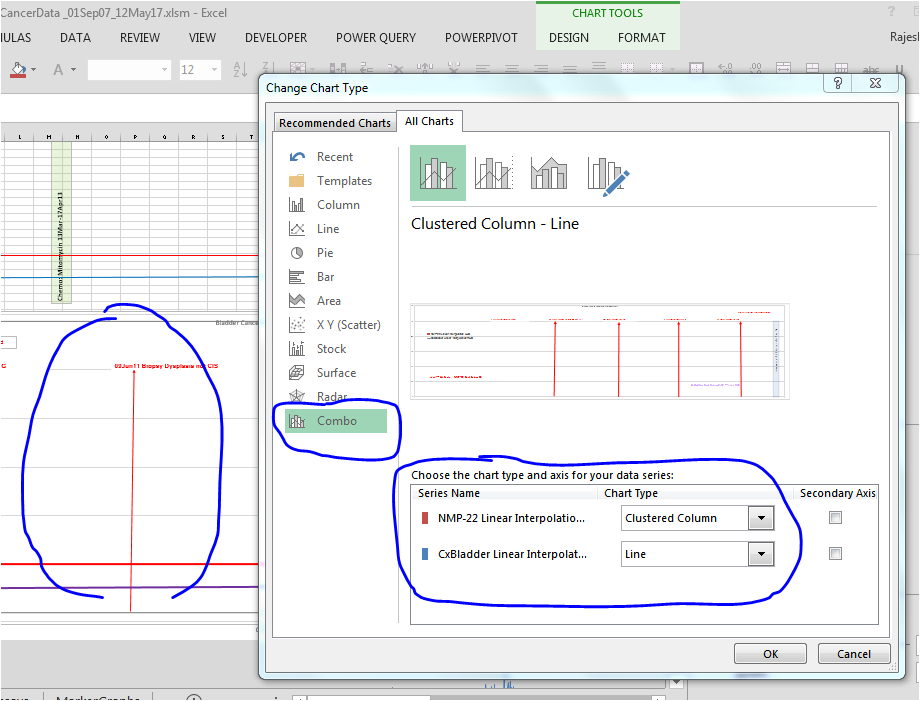Screen dimensions: 920x701
Task: Choose the Combo chart category
Action: tap(336, 421)
